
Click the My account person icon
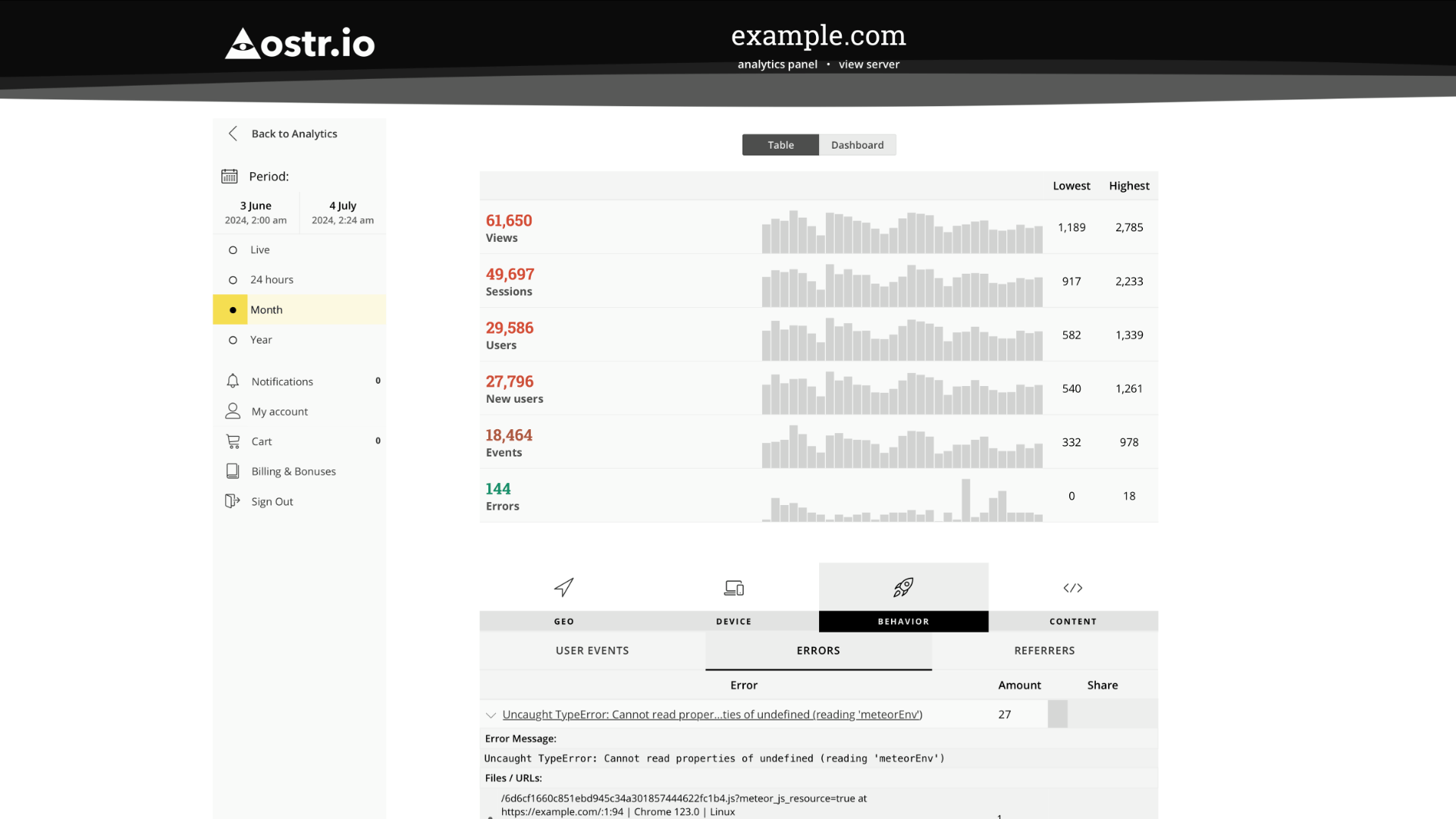point(233,411)
